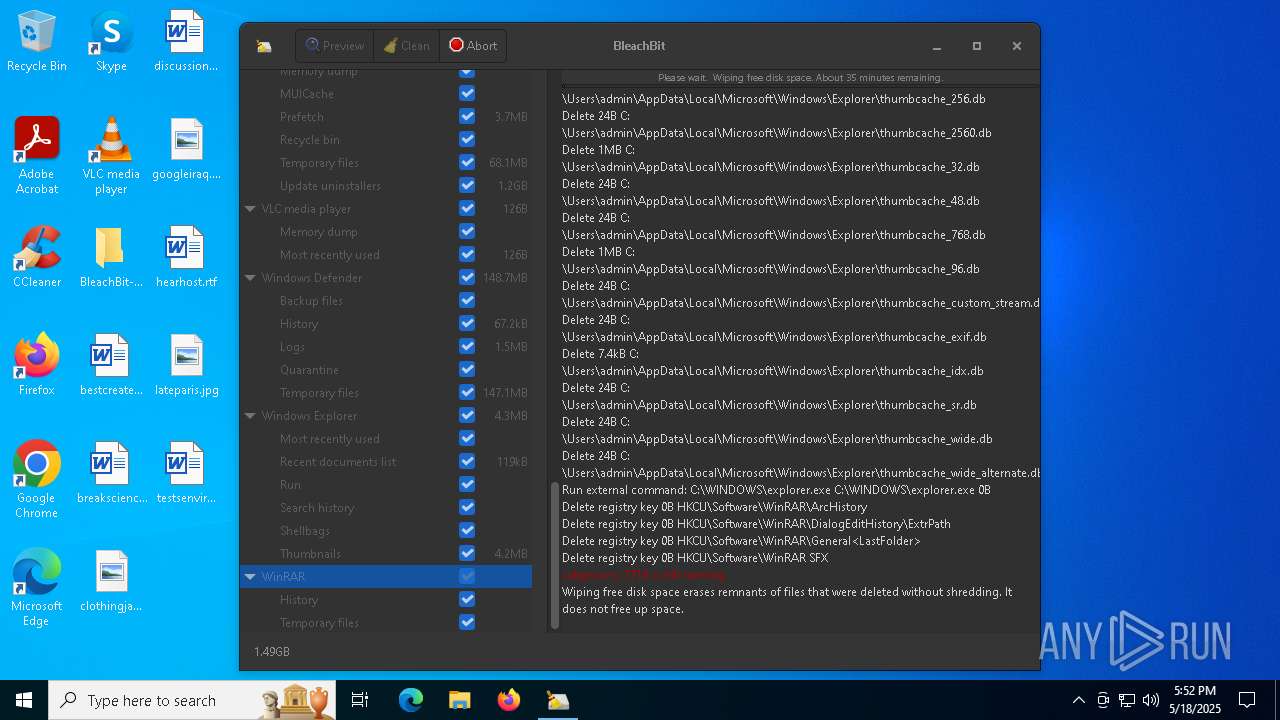Click the Temporary files row showing 68.1MB
The width and height of the screenshot is (1280, 720).
click(386, 163)
